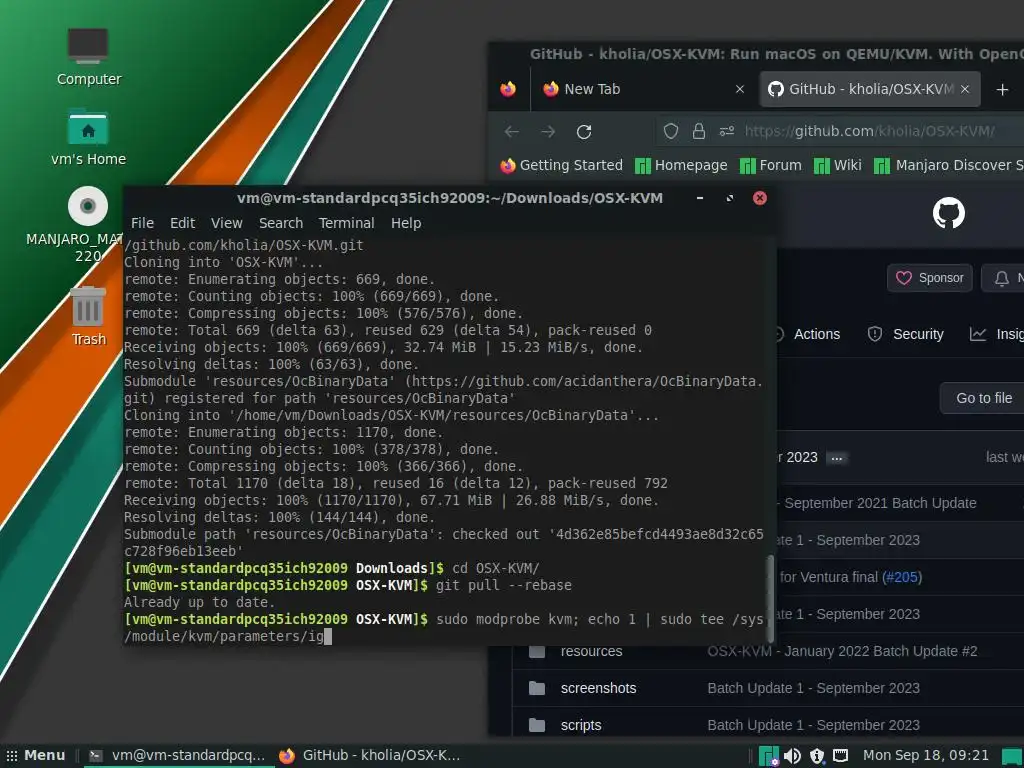Open terminal Search menu
The width and height of the screenshot is (1024, 768).
(281, 223)
